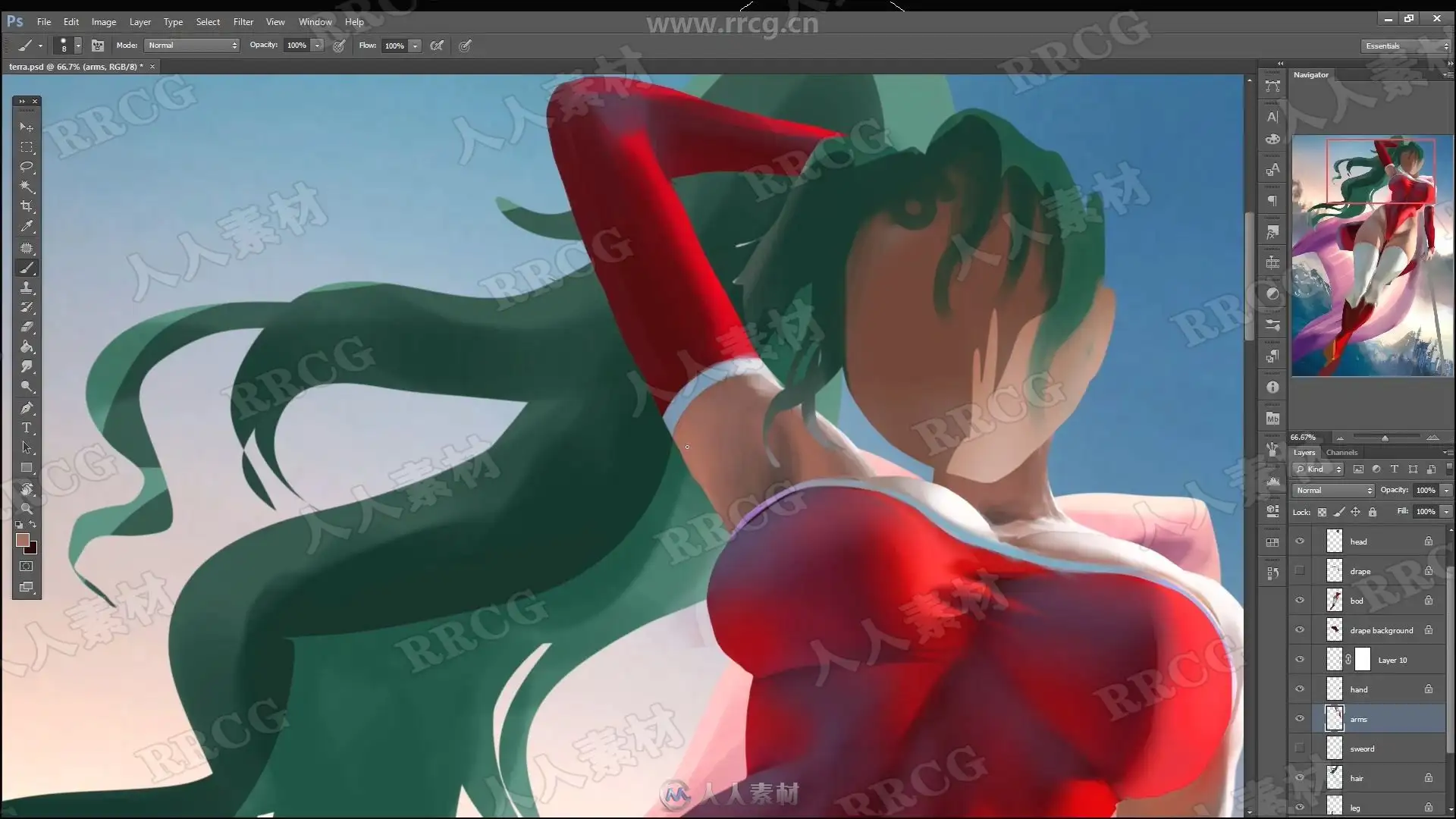Click the foreground color swatch
This screenshot has height=819, width=1456.
point(22,540)
